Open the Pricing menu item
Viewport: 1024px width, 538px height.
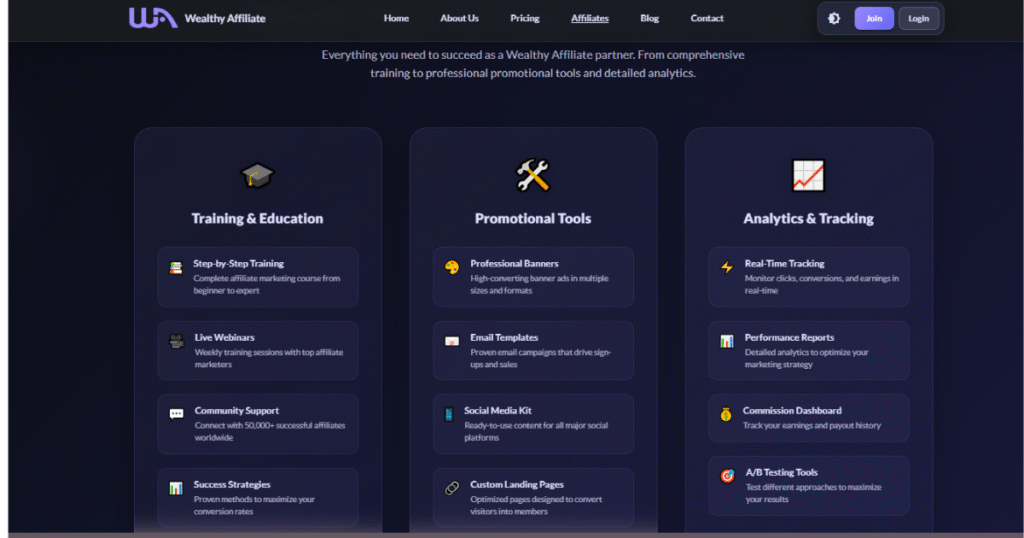click(x=524, y=18)
